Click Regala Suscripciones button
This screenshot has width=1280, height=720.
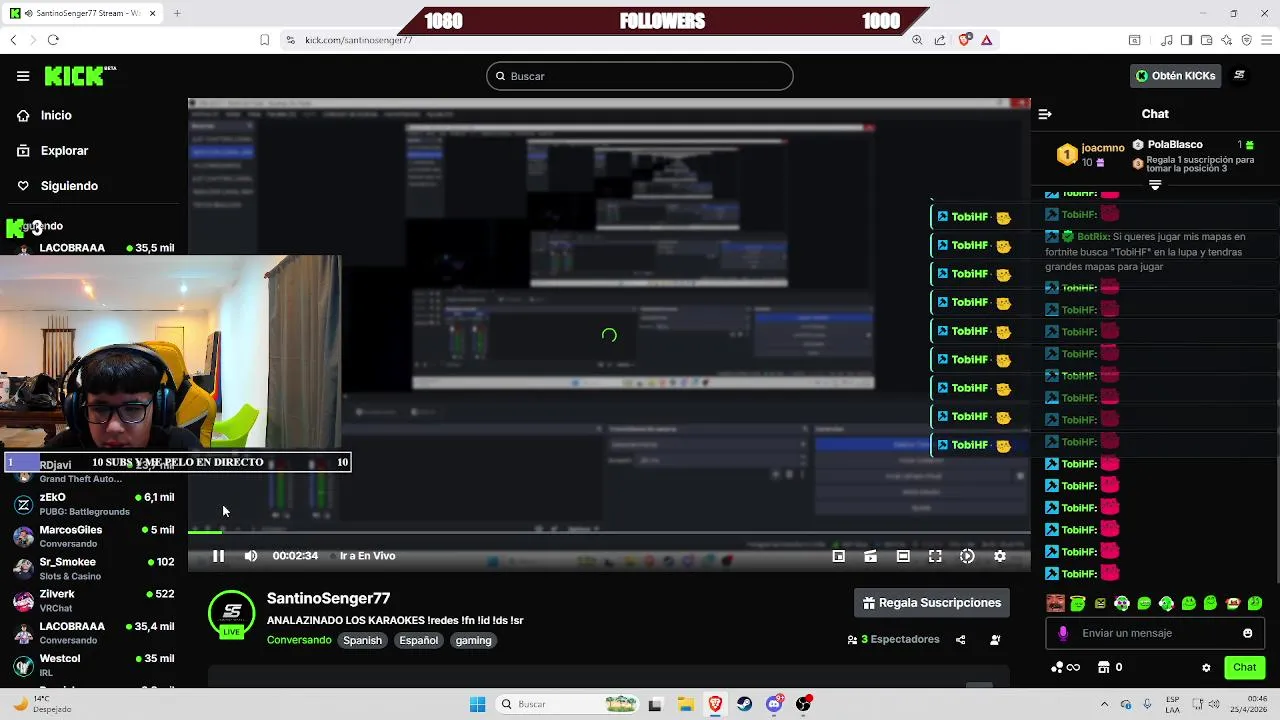click(x=932, y=603)
